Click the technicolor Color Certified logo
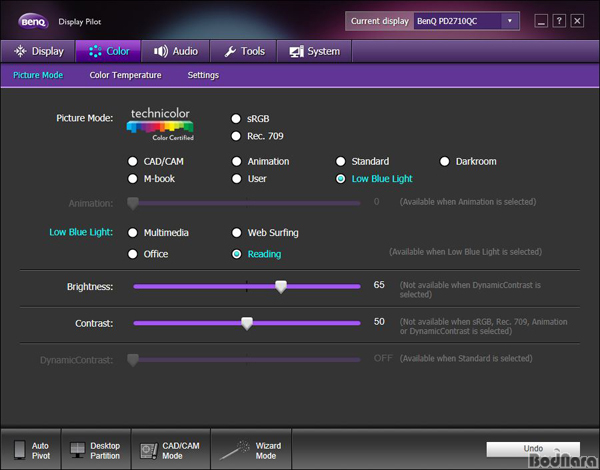This screenshot has width=600, height=470. (160, 125)
